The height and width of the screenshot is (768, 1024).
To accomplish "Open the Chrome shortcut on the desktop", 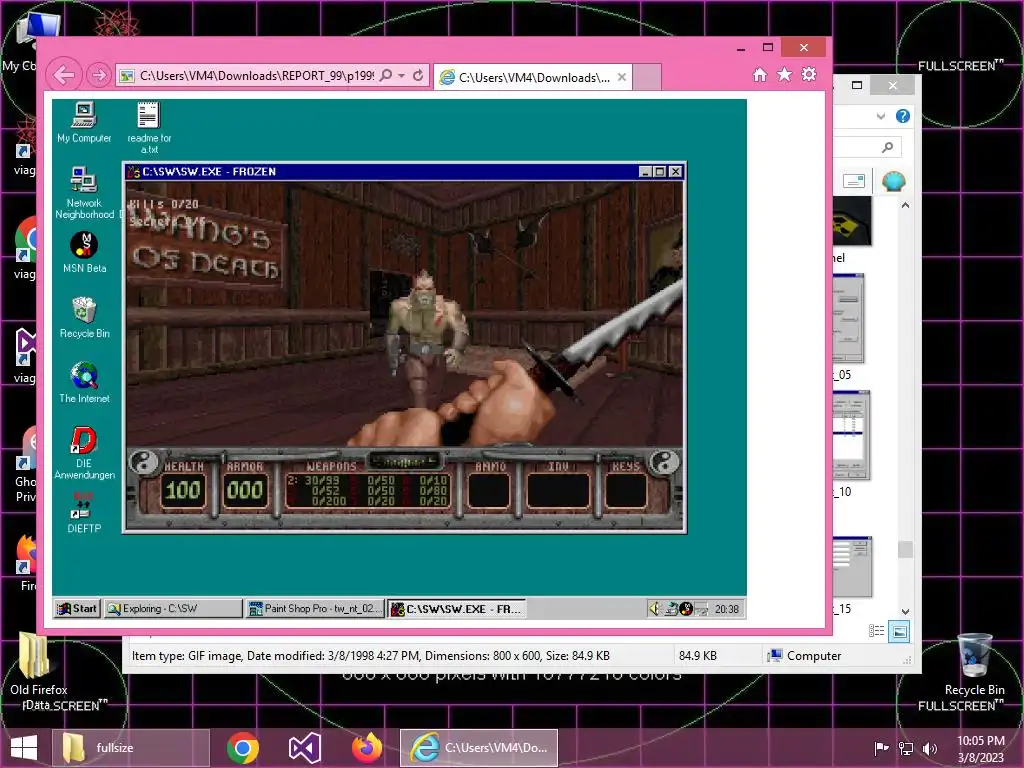I will (25, 248).
